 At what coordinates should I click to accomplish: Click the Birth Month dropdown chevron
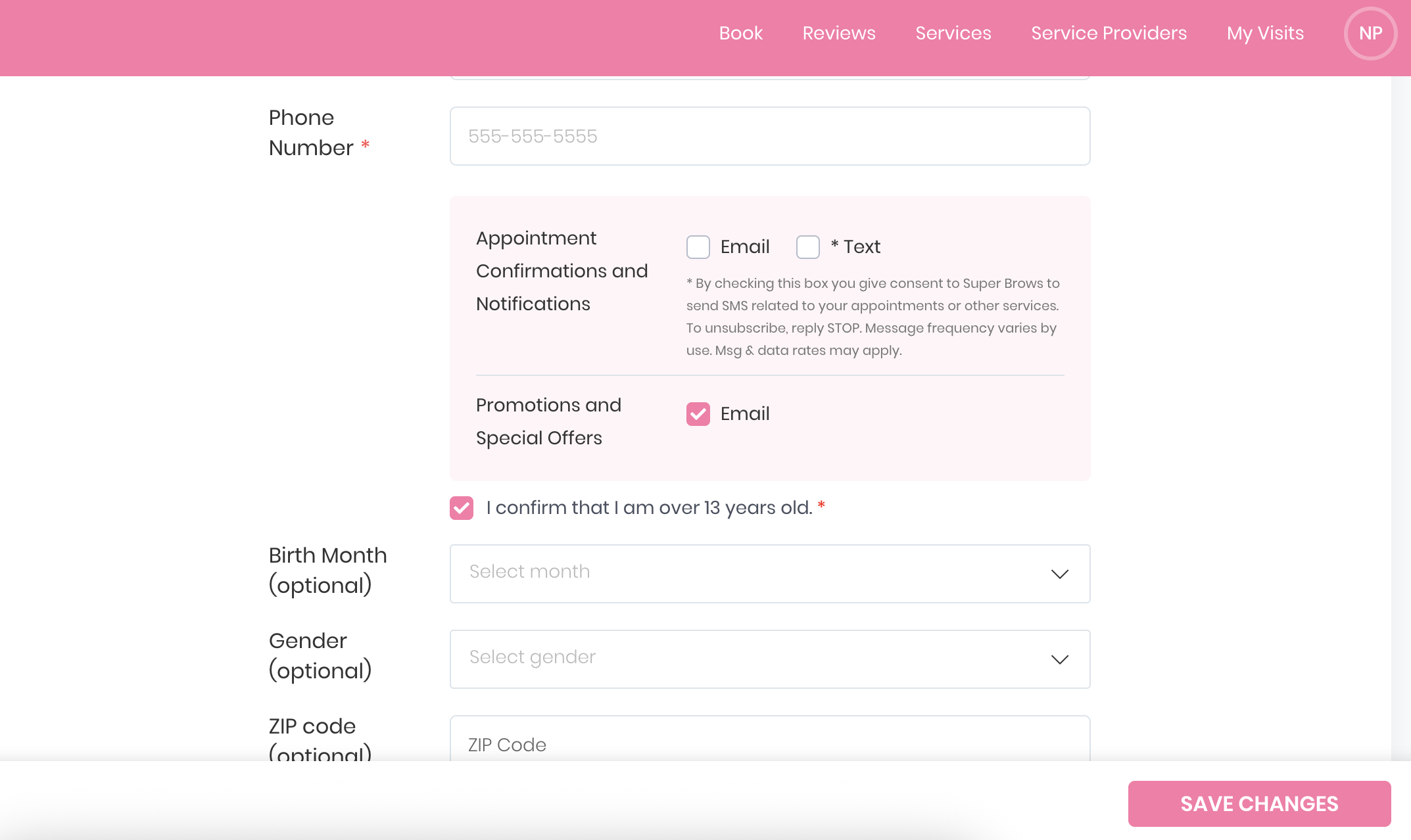coord(1059,574)
